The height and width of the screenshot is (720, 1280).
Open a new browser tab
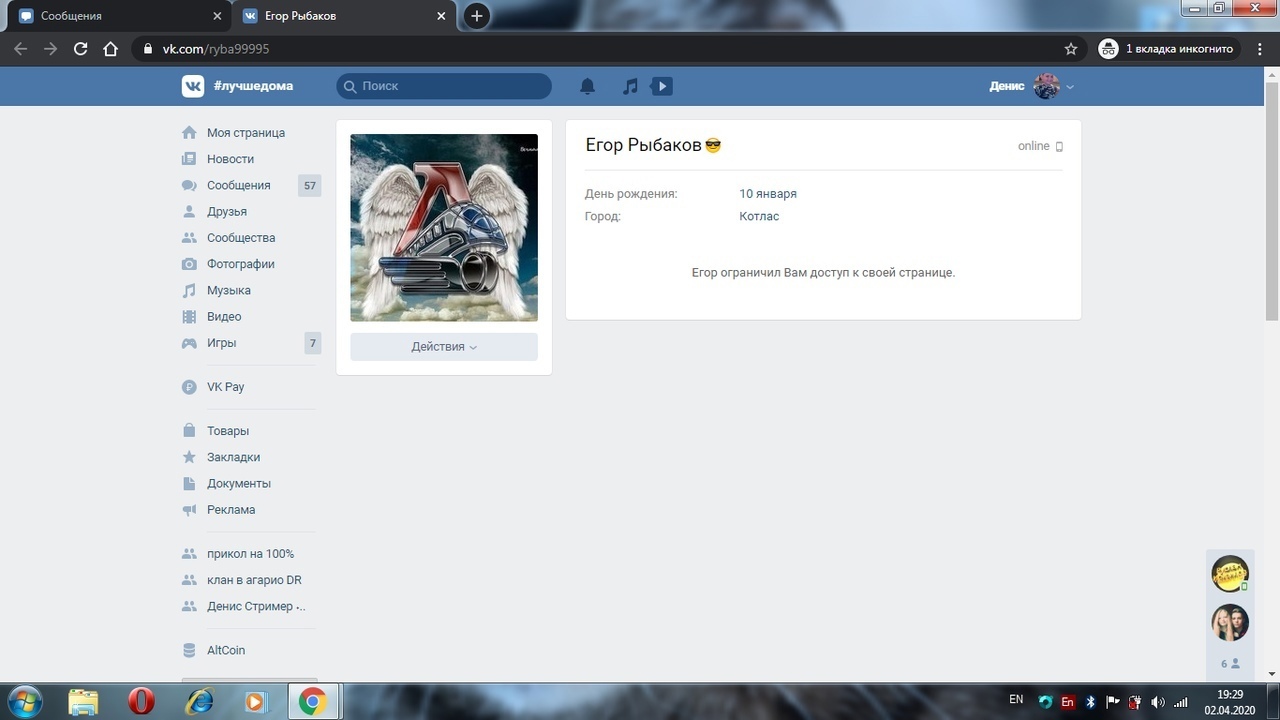477,16
